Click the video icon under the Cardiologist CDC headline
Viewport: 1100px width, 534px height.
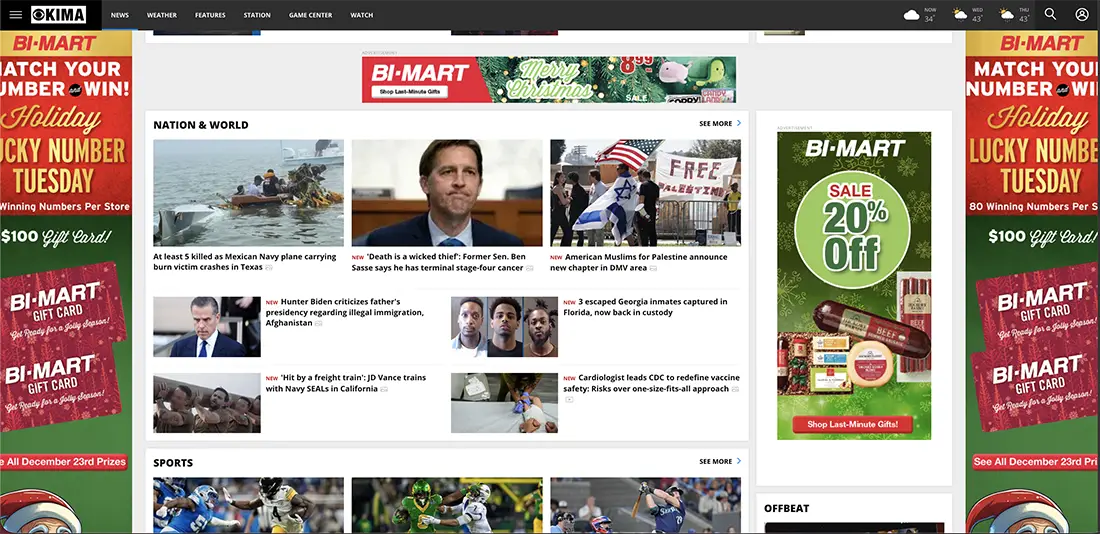(569, 400)
